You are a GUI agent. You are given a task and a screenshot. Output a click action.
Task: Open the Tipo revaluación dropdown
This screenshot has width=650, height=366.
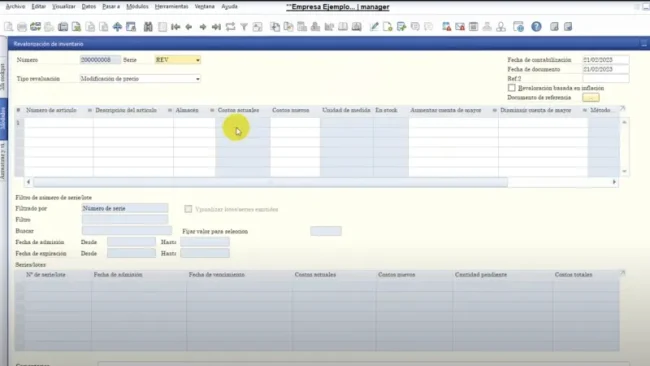[198, 79]
